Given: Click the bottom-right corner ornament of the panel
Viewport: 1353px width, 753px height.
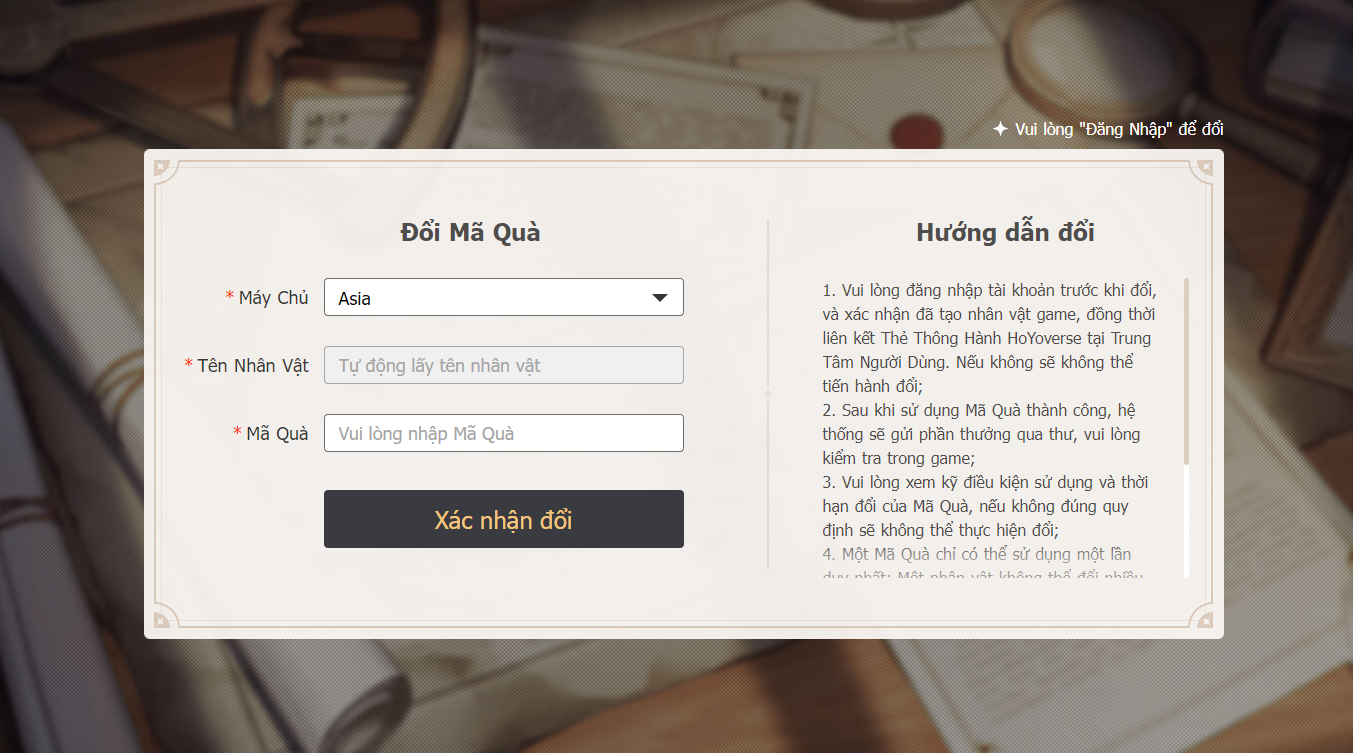Looking at the screenshot, I should coord(1204,619).
